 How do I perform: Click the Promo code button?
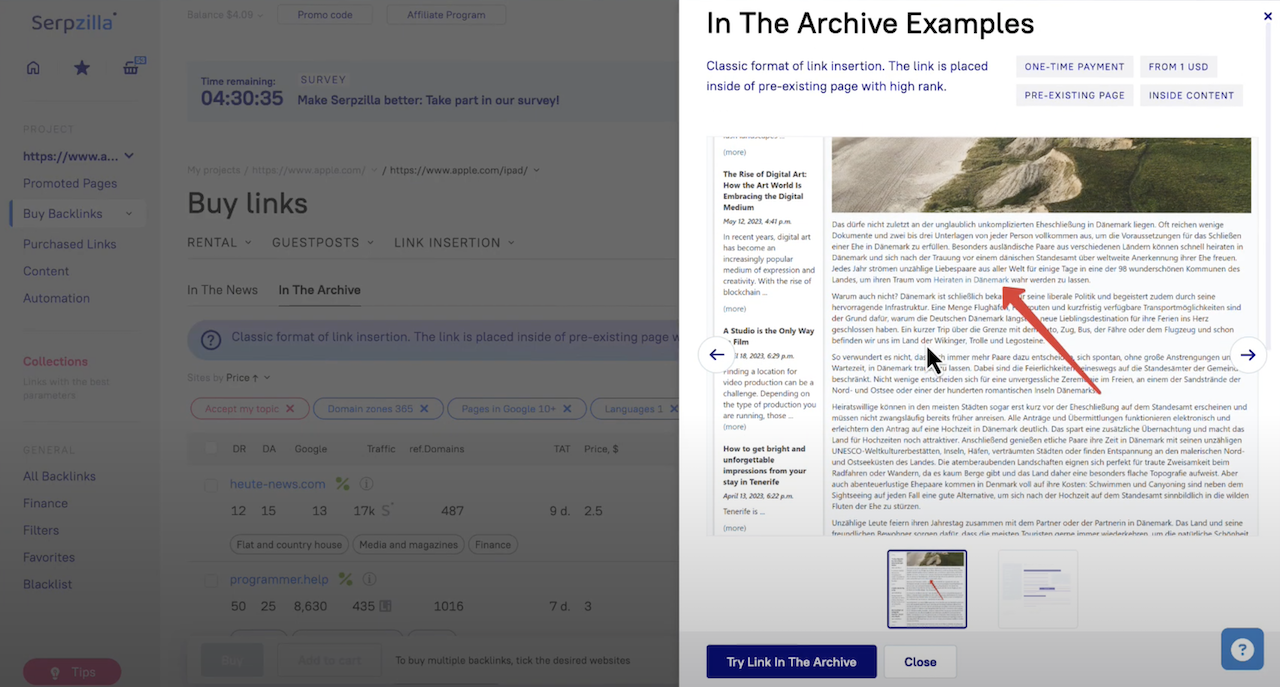point(324,15)
